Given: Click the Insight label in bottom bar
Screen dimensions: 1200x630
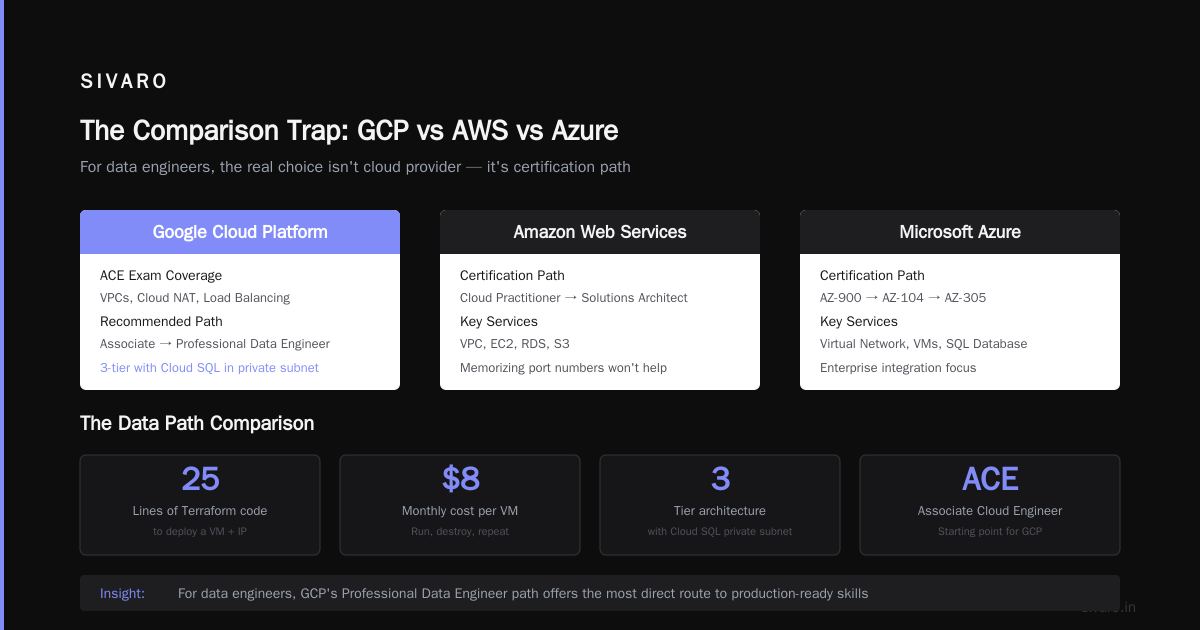Looking at the screenshot, I should [122, 593].
